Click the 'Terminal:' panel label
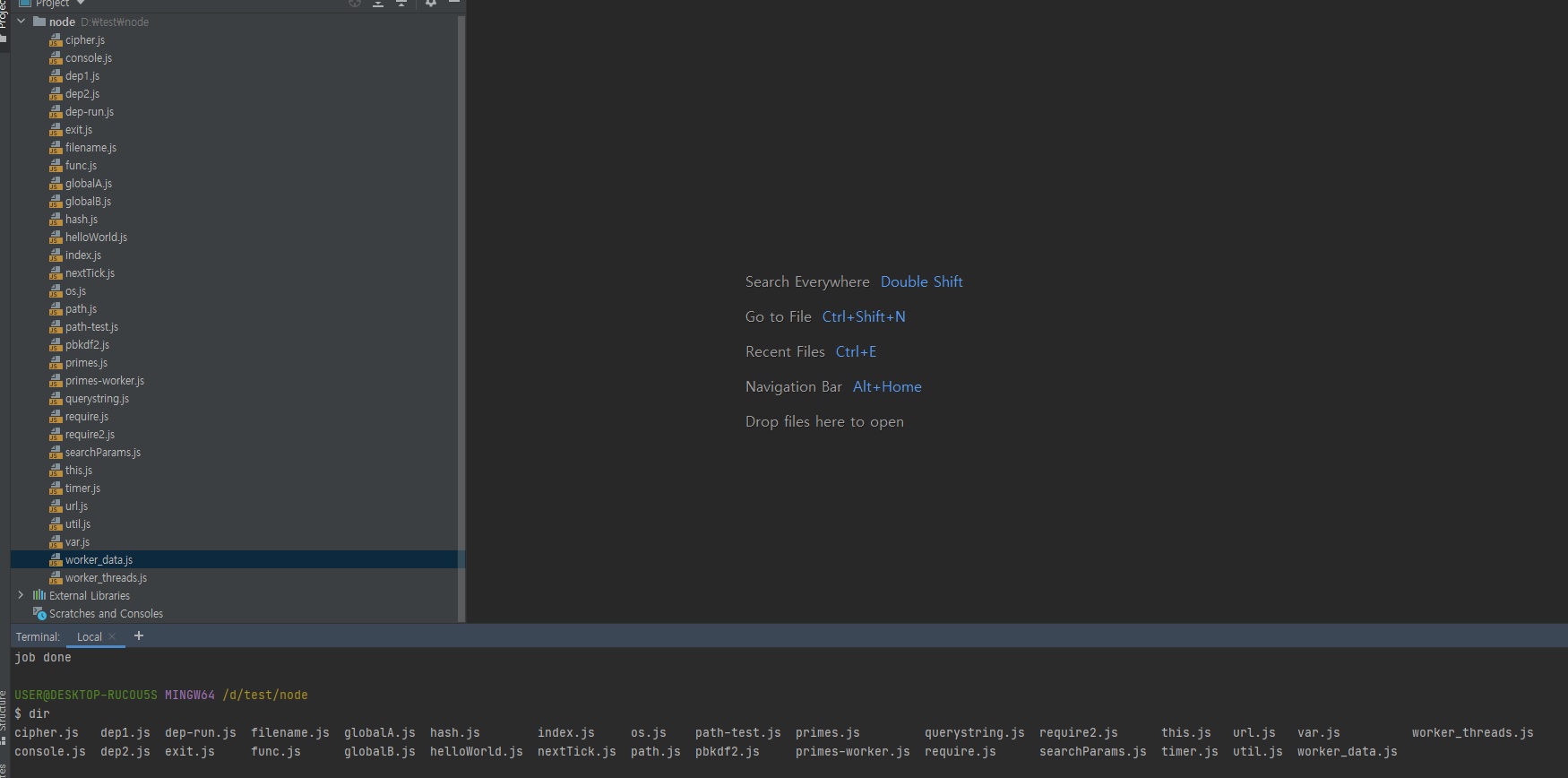The width and height of the screenshot is (1568, 778). (38, 637)
